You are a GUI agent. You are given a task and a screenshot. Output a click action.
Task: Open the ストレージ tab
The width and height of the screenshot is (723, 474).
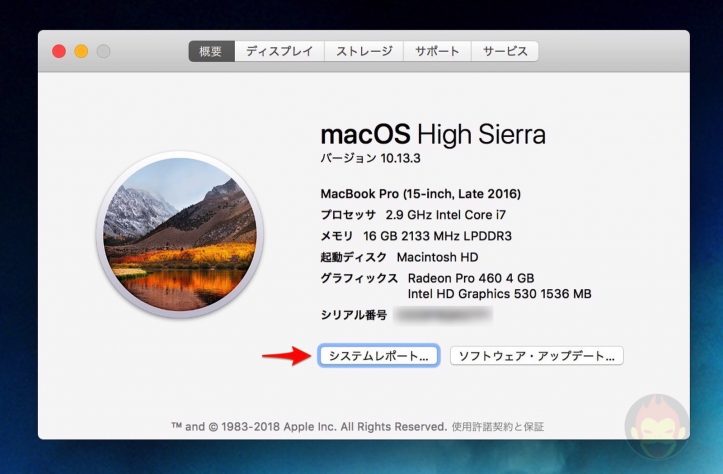click(x=364, y=51)
